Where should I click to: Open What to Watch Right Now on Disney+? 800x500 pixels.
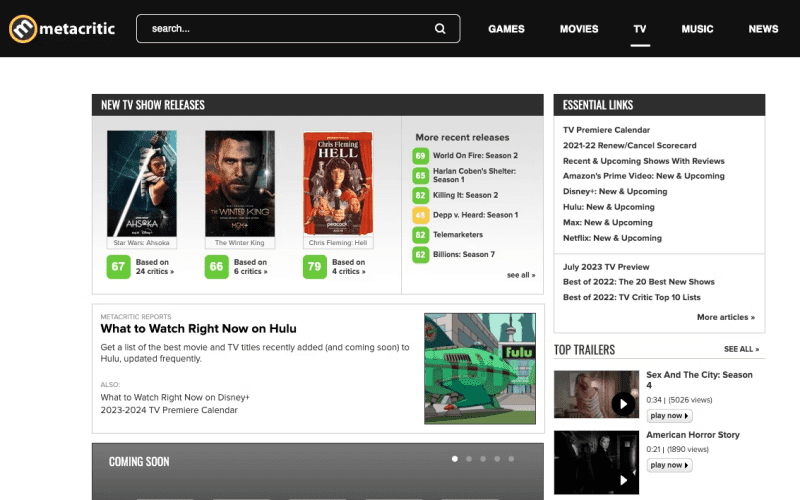click(175, 397)
